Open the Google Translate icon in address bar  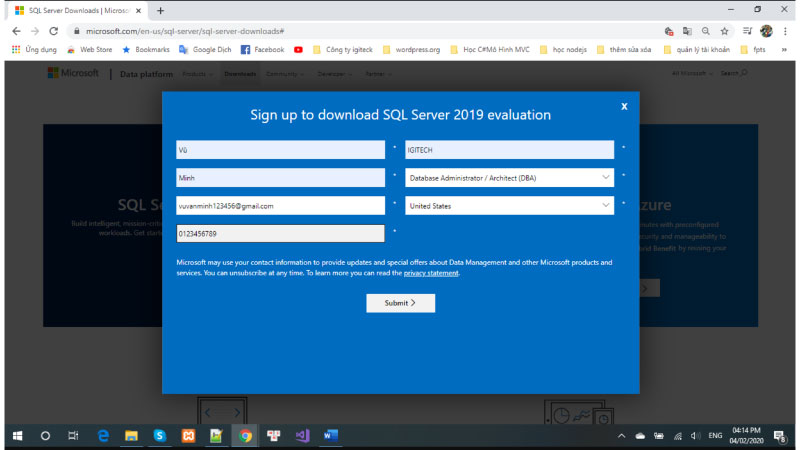pyautogui.click(x=687, y=31)
